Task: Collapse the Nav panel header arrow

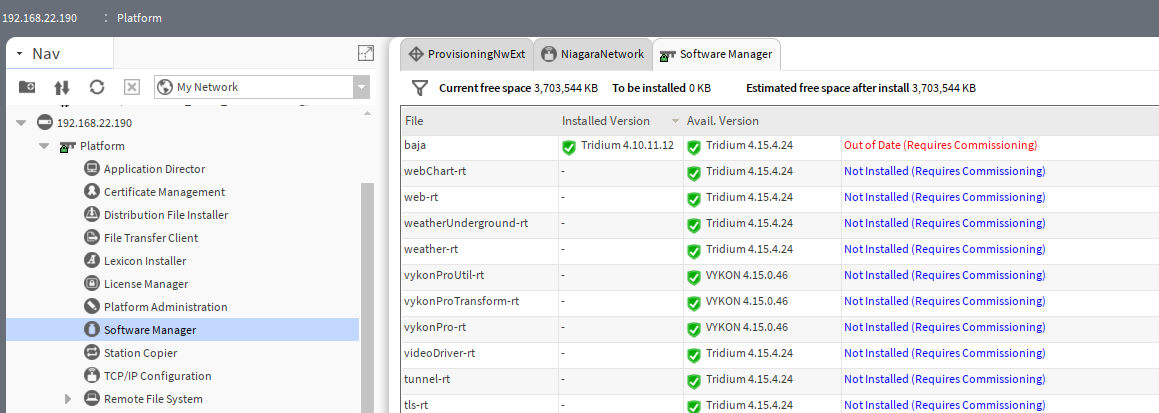Action: pos(20,54)
